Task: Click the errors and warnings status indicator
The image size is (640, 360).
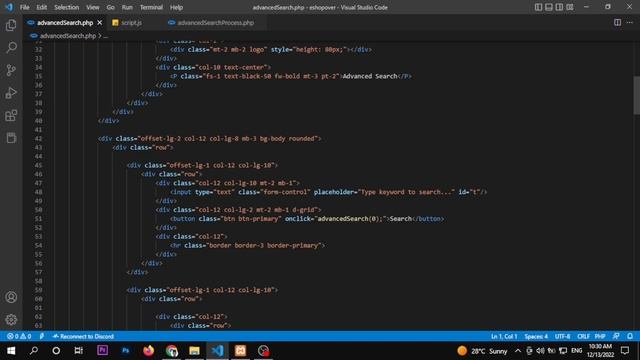Action: point(19,336)
